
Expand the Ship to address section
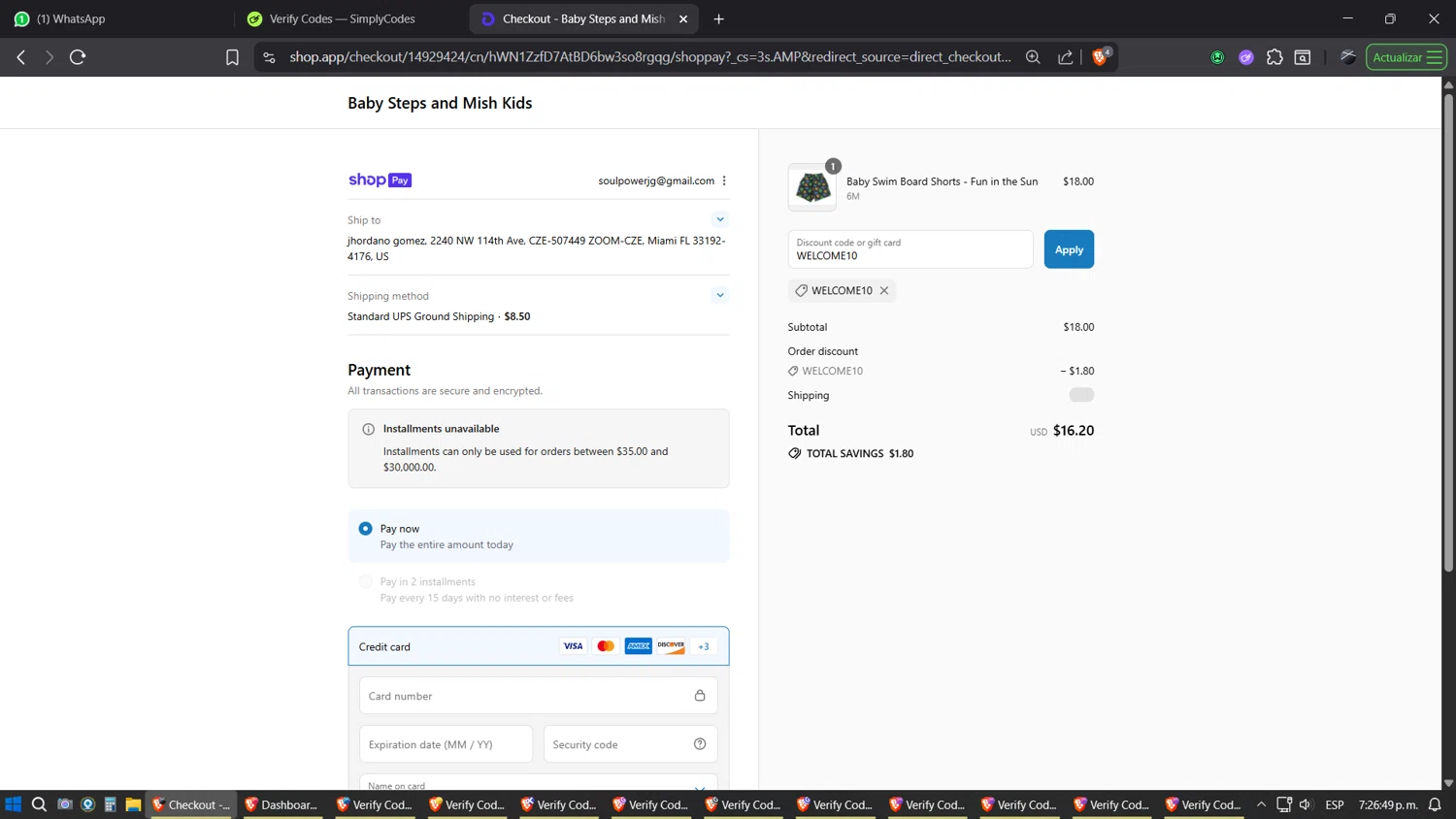(720, 219)
